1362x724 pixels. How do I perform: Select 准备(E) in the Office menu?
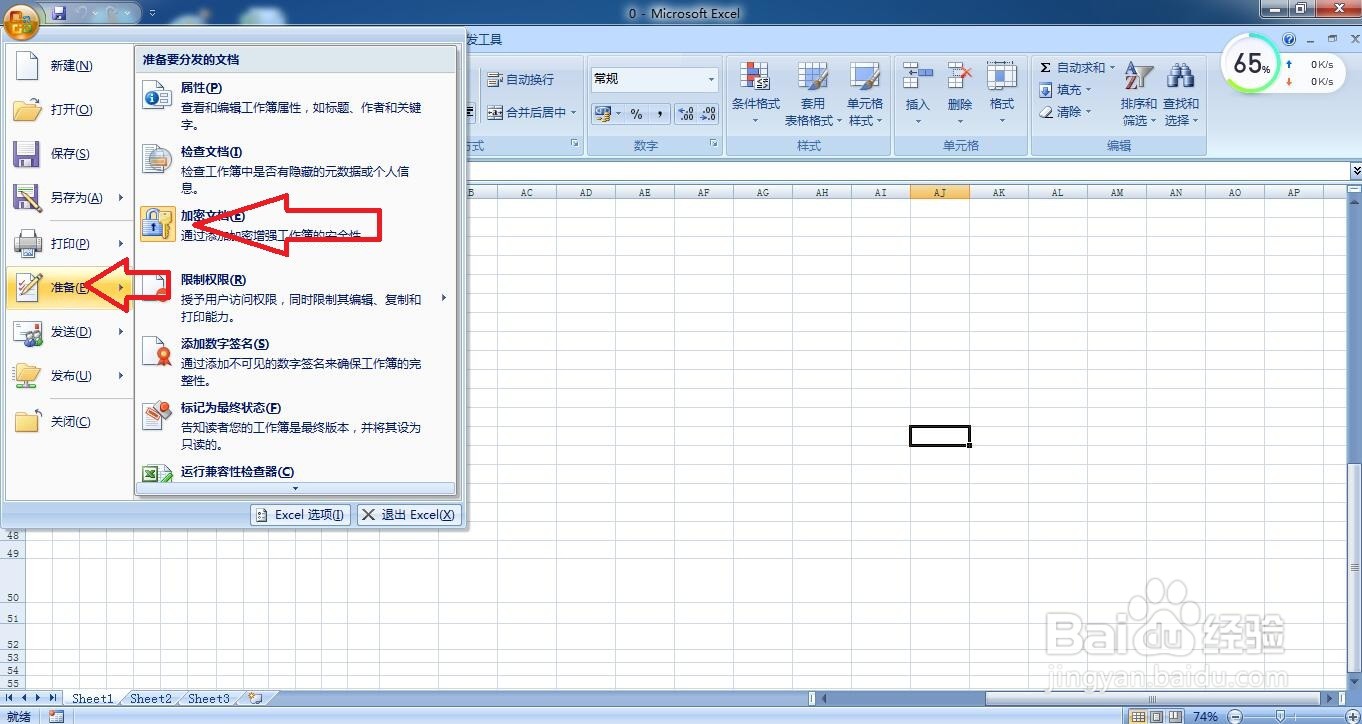coord(68,288)
